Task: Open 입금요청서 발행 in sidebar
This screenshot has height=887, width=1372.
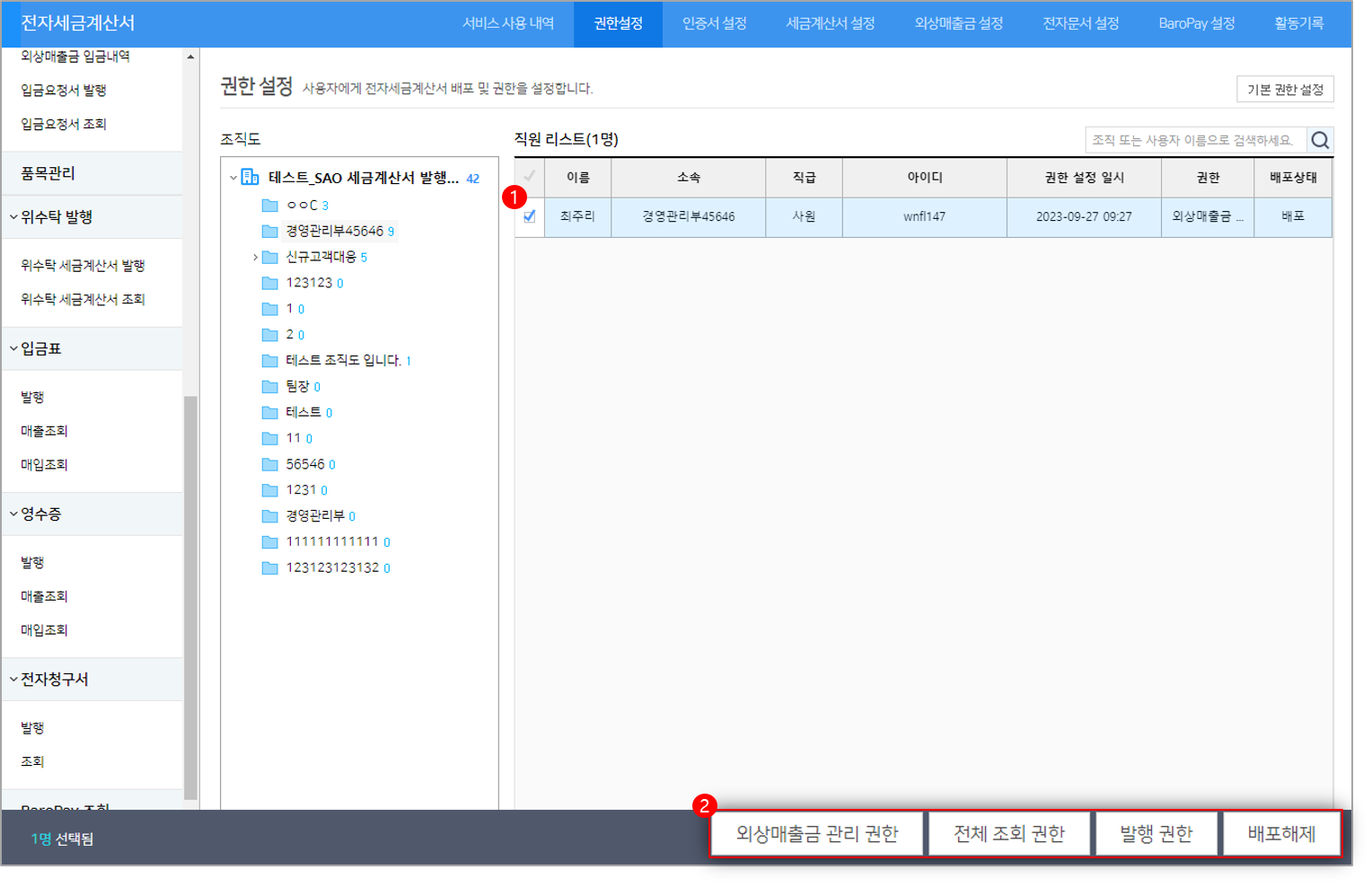Action: pyautogui.click(x=64, y=91)
